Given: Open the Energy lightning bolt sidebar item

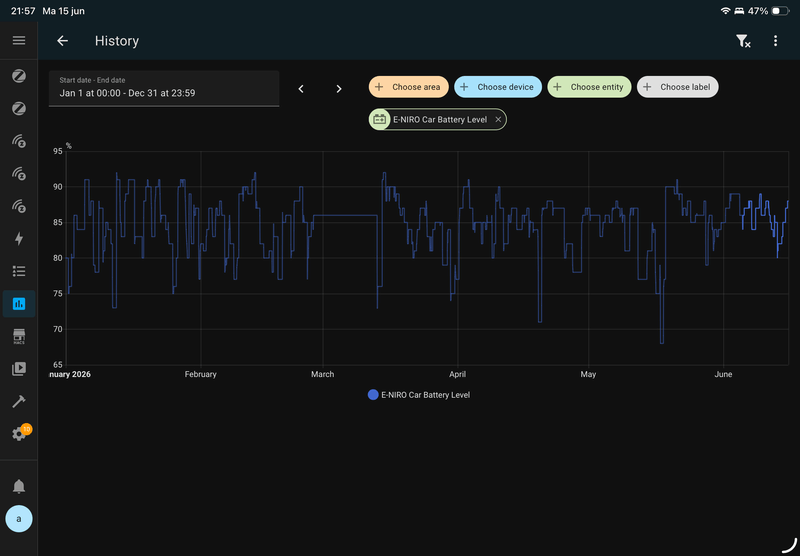Looking at the screenshot, I should [19, 239].
